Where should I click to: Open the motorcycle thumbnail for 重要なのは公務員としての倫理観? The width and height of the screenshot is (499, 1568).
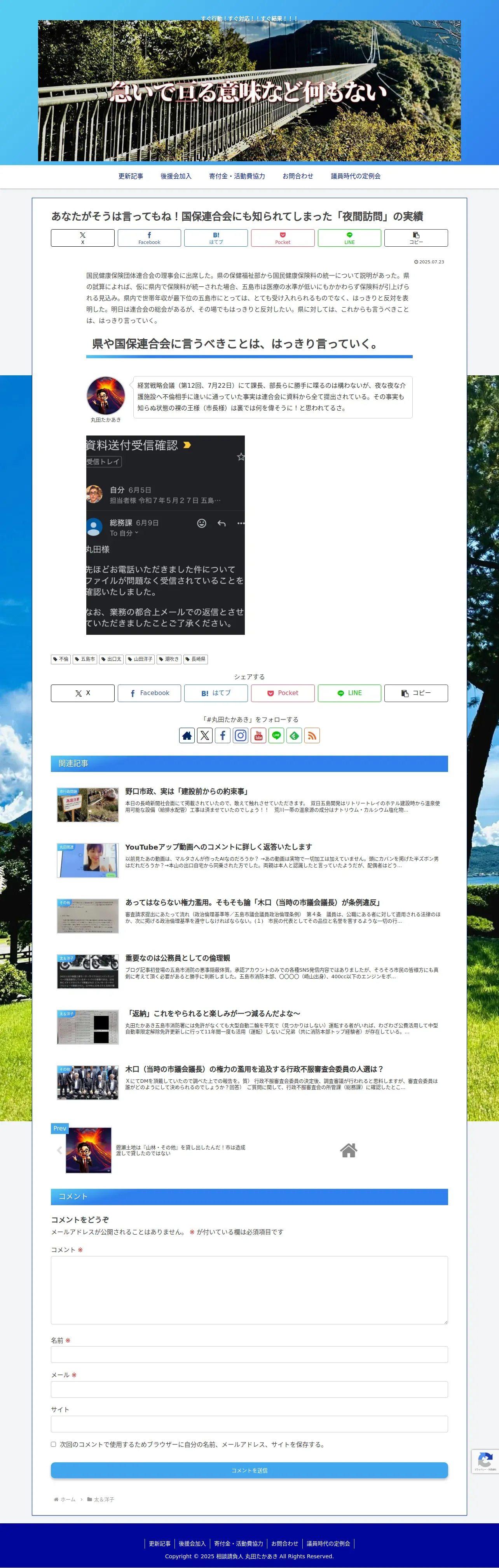[x=87, y=971]
